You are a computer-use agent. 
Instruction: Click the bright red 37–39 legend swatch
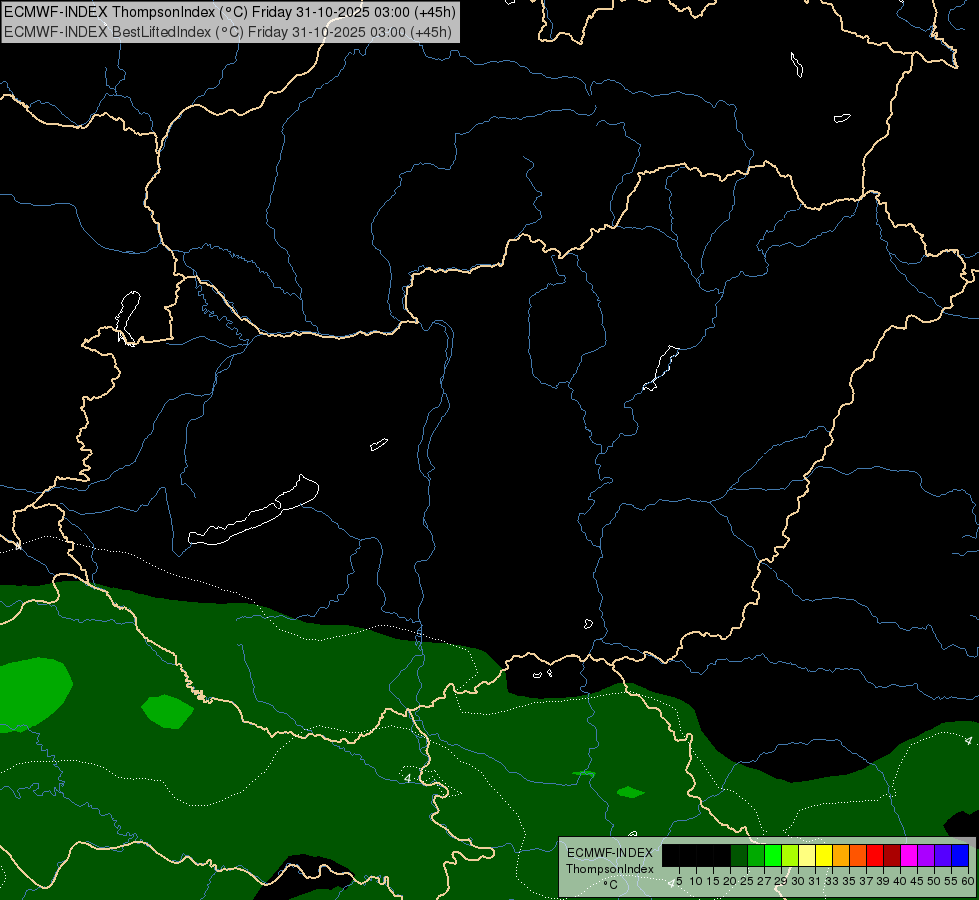pos(875,855)
